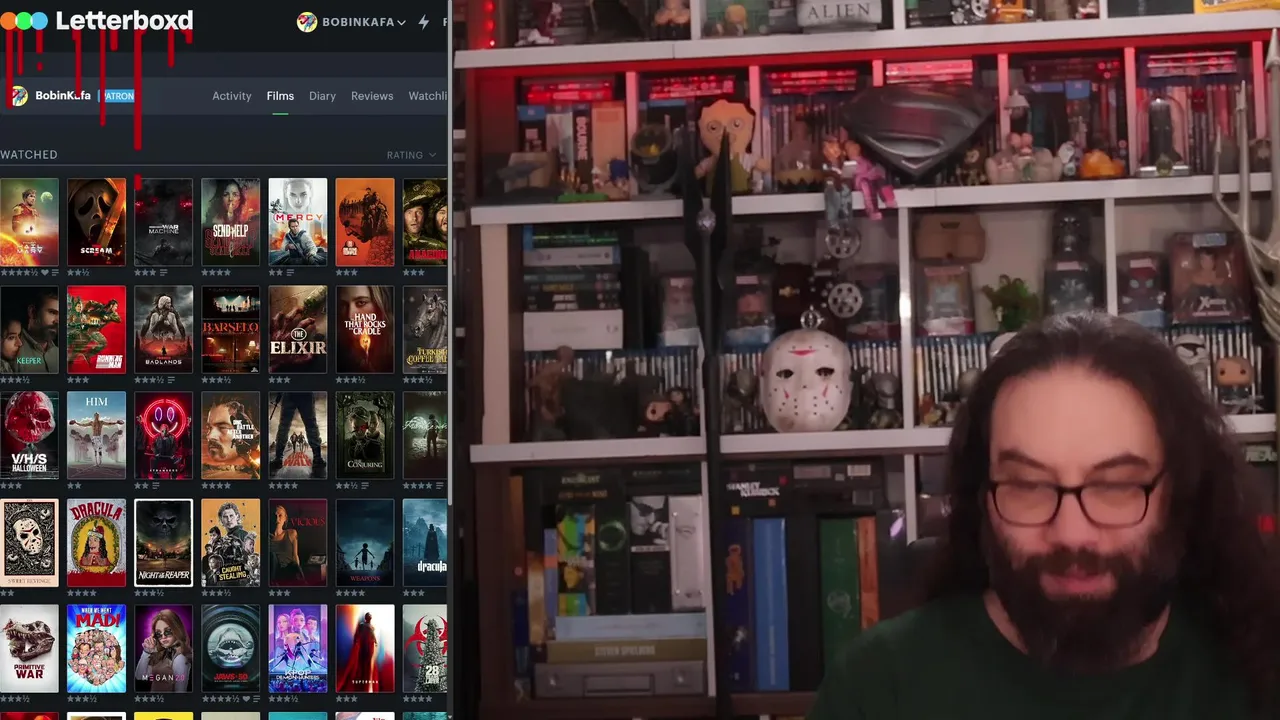Open the Turkish Coffee Table poster

pyautogui.click(x=425, y=330)
